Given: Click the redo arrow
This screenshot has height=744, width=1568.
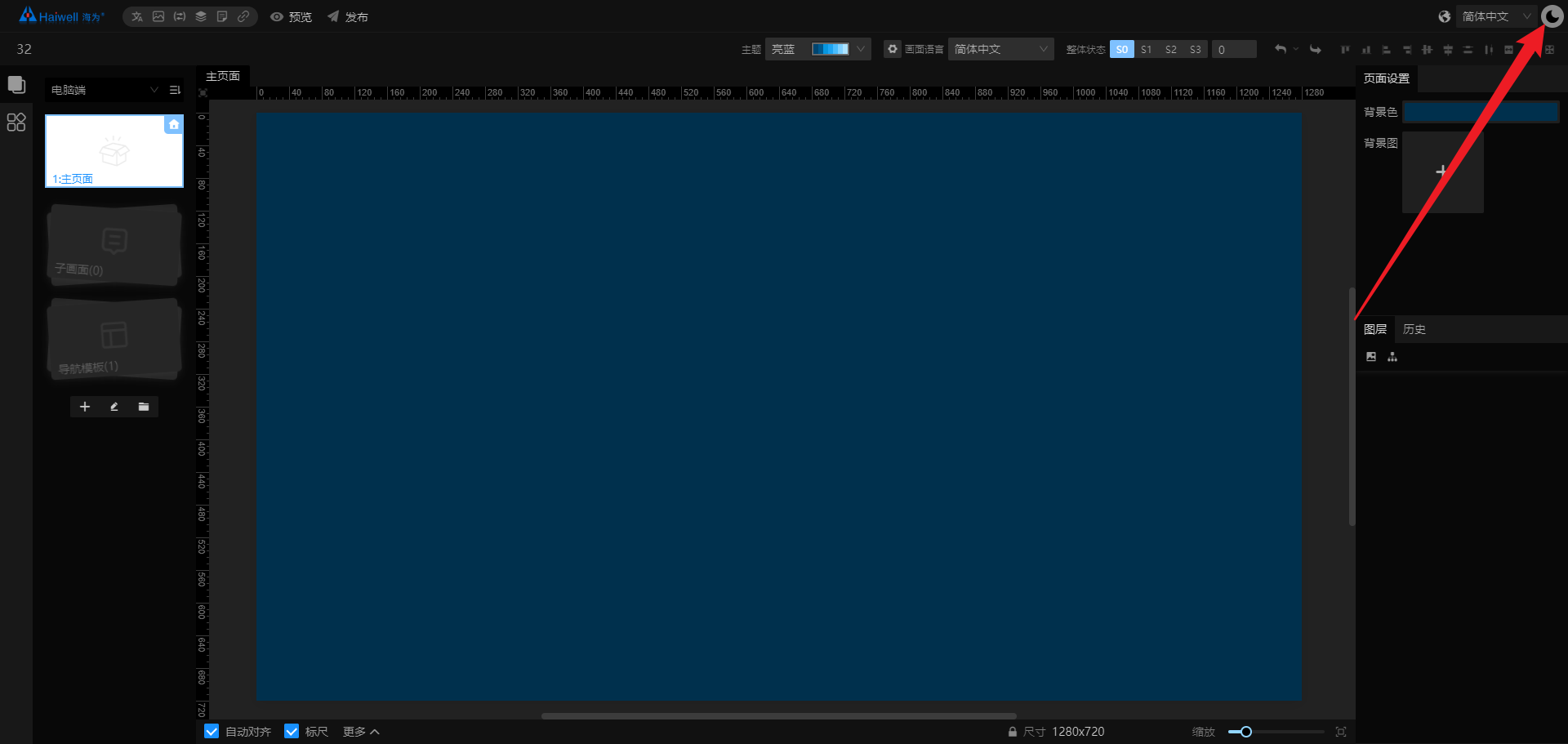Looking at the screenshot, I should pos(1315,49).
